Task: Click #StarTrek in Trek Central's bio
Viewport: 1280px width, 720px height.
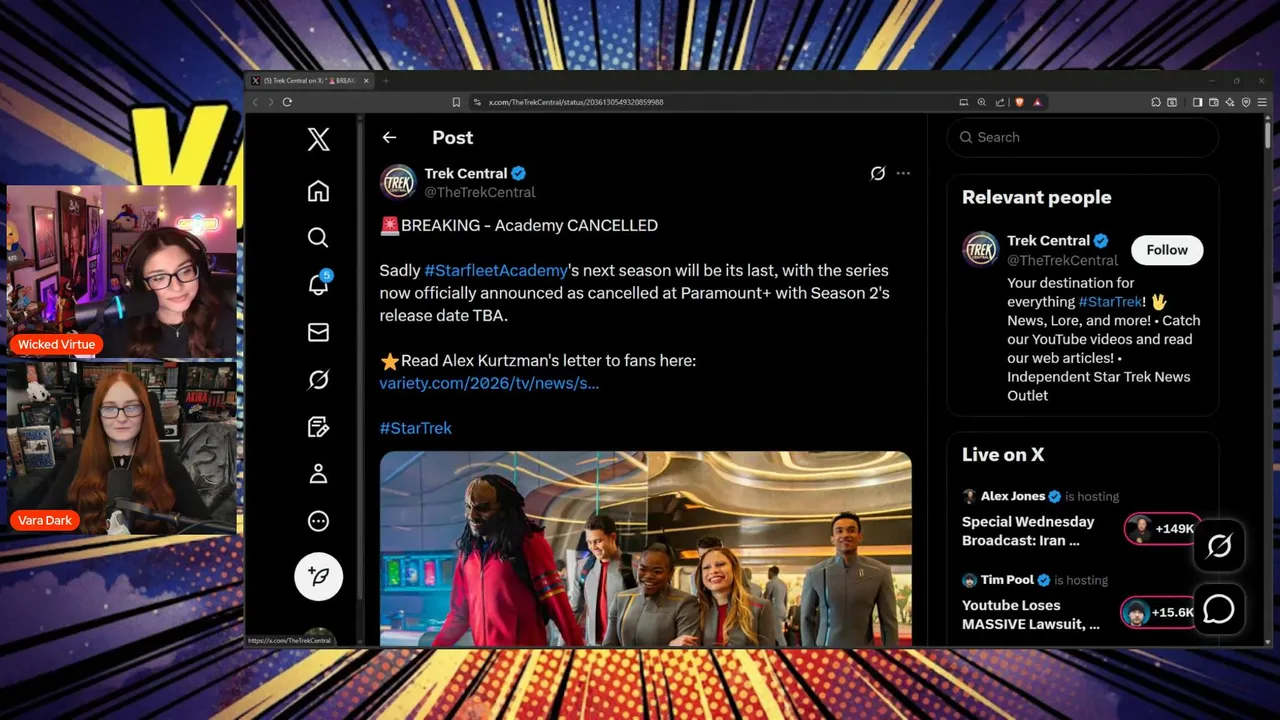Action: [x=1110, y=302]
